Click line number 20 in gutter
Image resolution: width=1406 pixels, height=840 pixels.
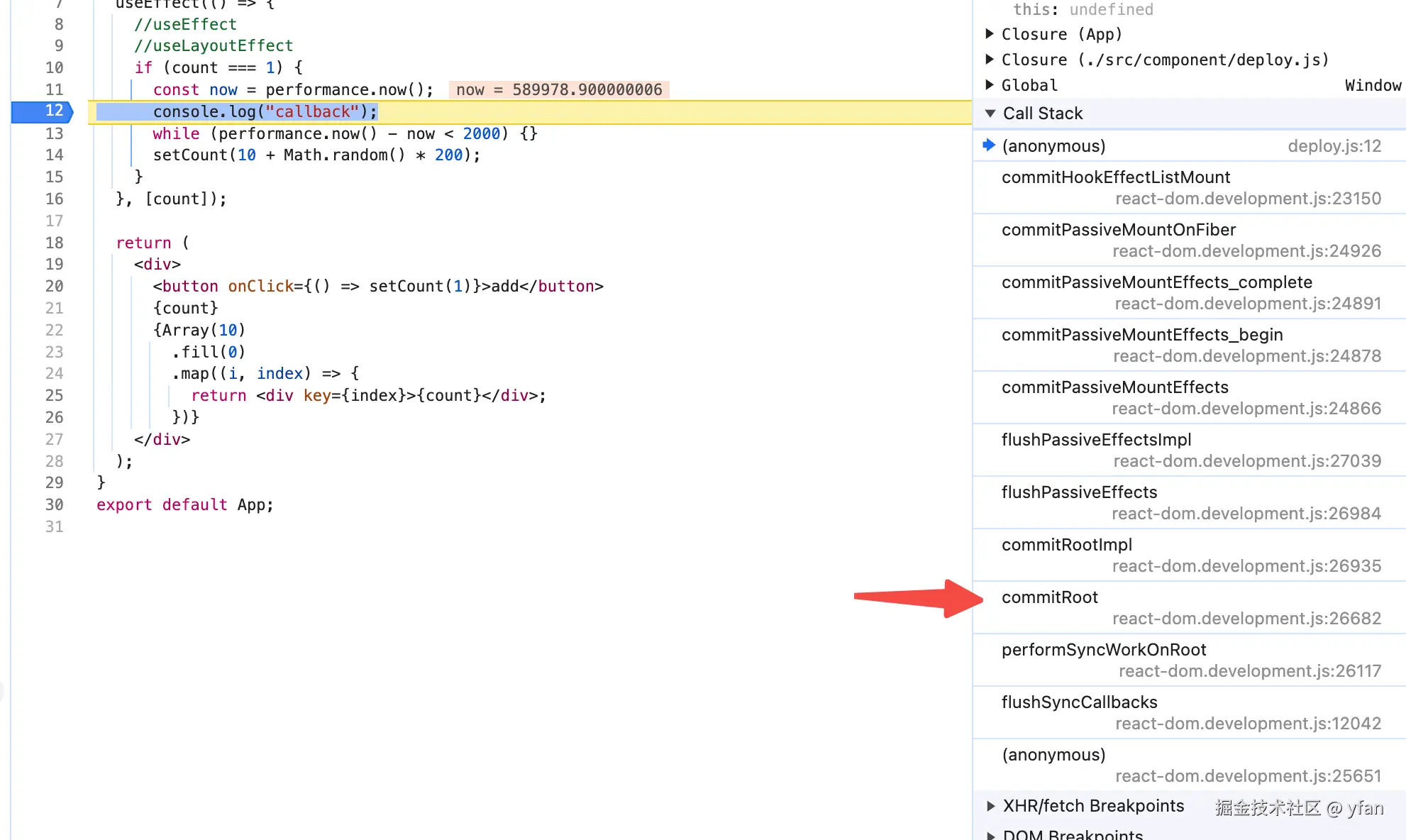54,286
